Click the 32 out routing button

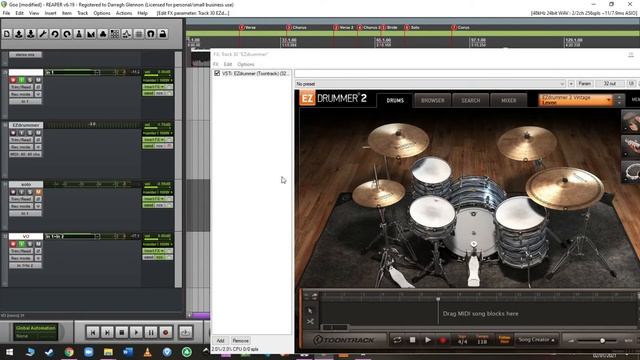609,84
